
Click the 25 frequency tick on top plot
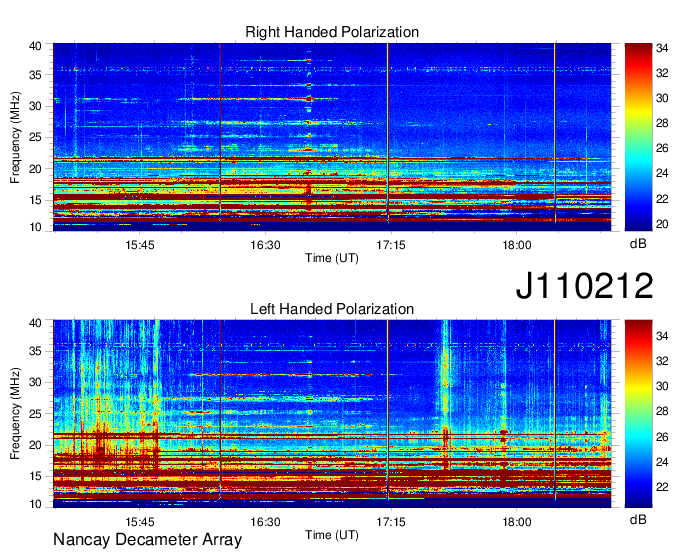coord(35,137)
